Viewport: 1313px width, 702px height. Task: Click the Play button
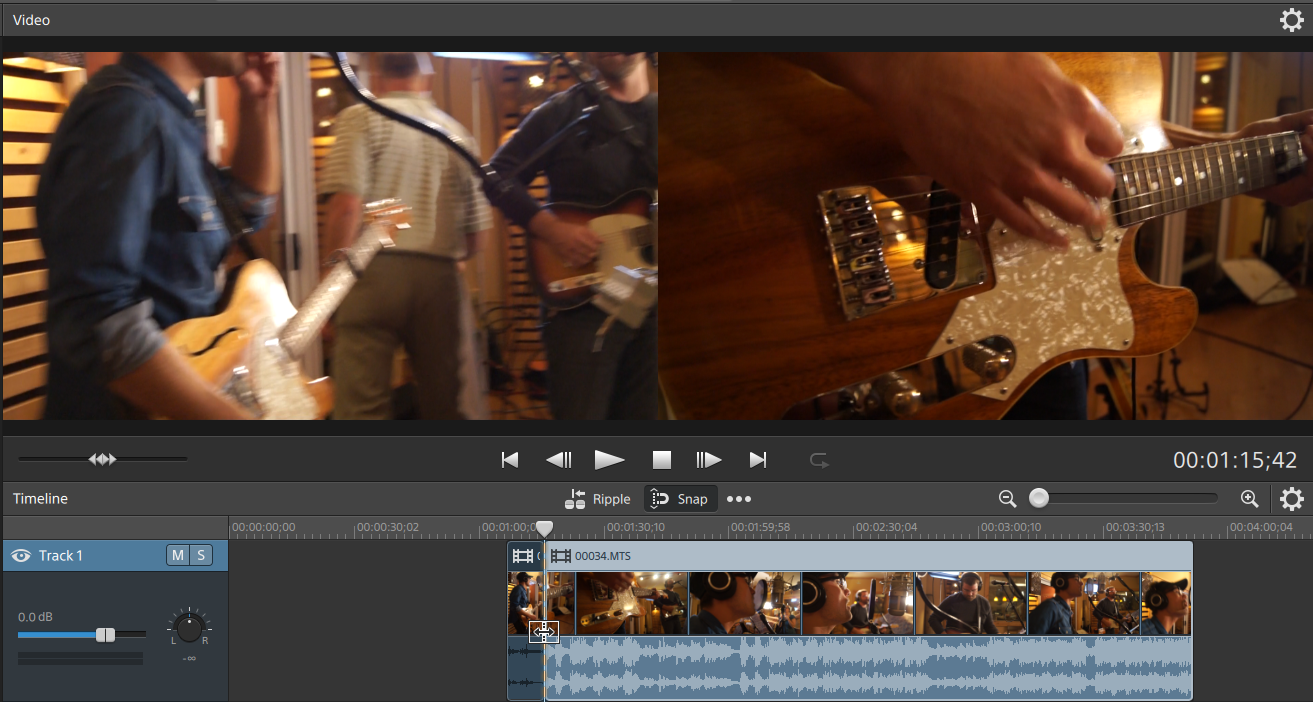point(609,460)
